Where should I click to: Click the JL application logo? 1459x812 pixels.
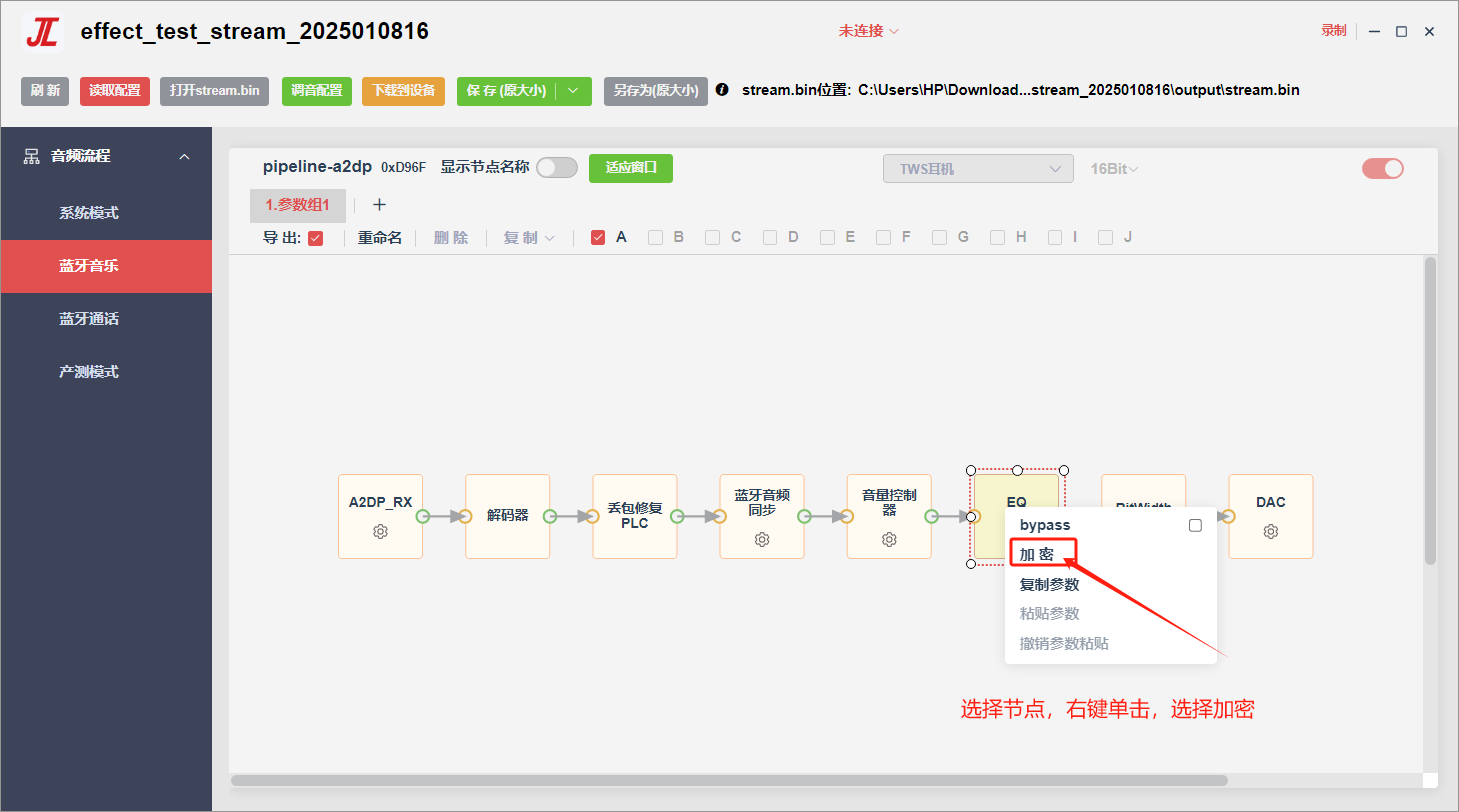point(42,32)
